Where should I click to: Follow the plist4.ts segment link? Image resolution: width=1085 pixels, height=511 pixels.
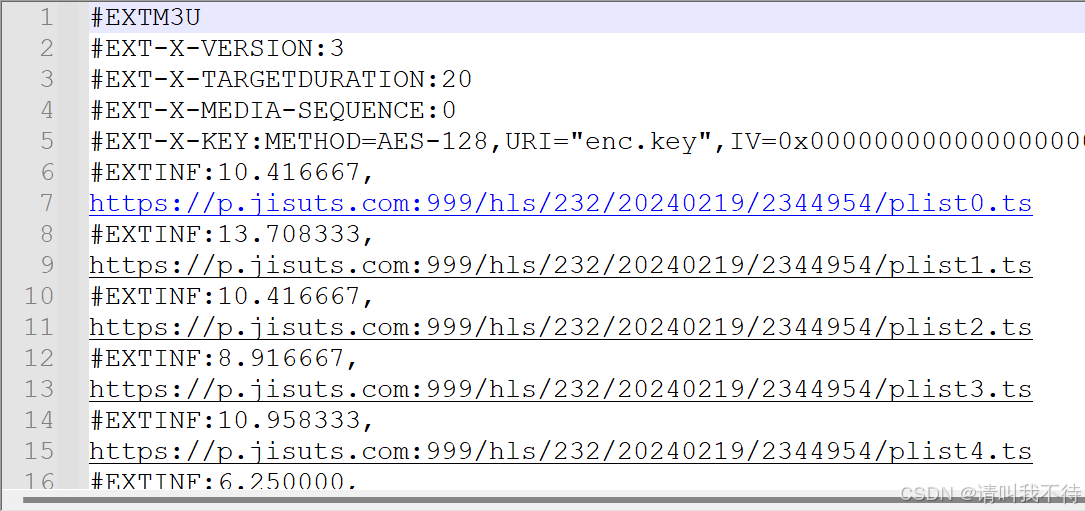click(x=560, y=452)
